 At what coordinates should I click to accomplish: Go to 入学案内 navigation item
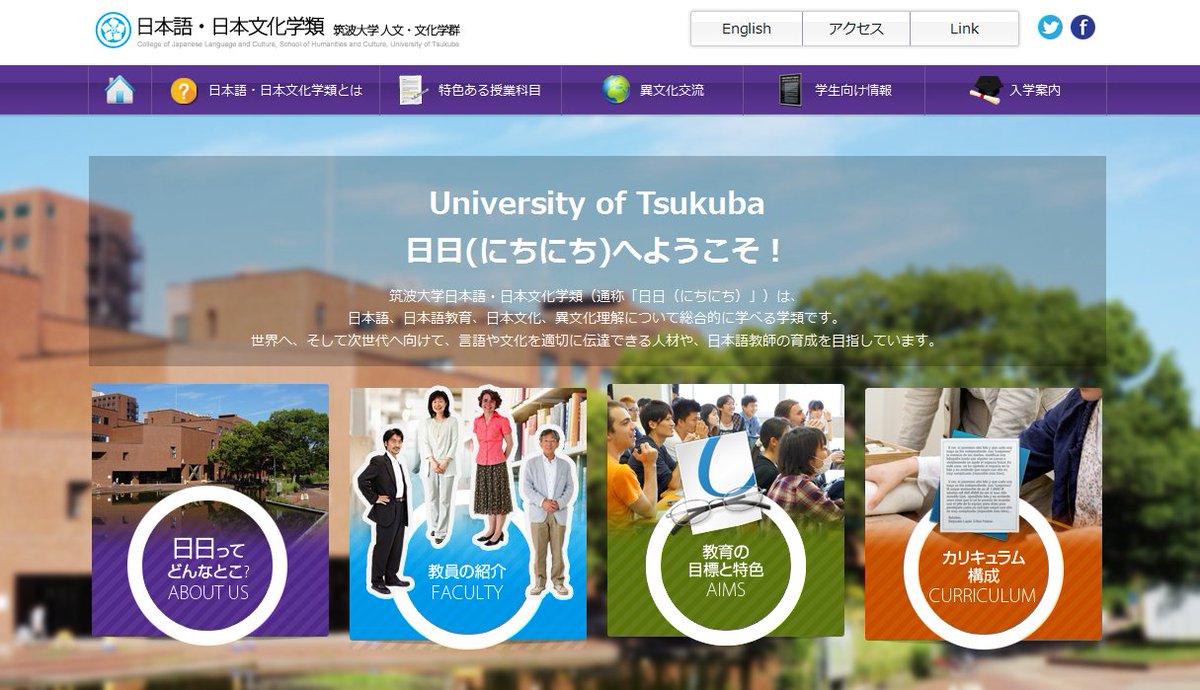pyautogui.click(x=1016, y=90)
